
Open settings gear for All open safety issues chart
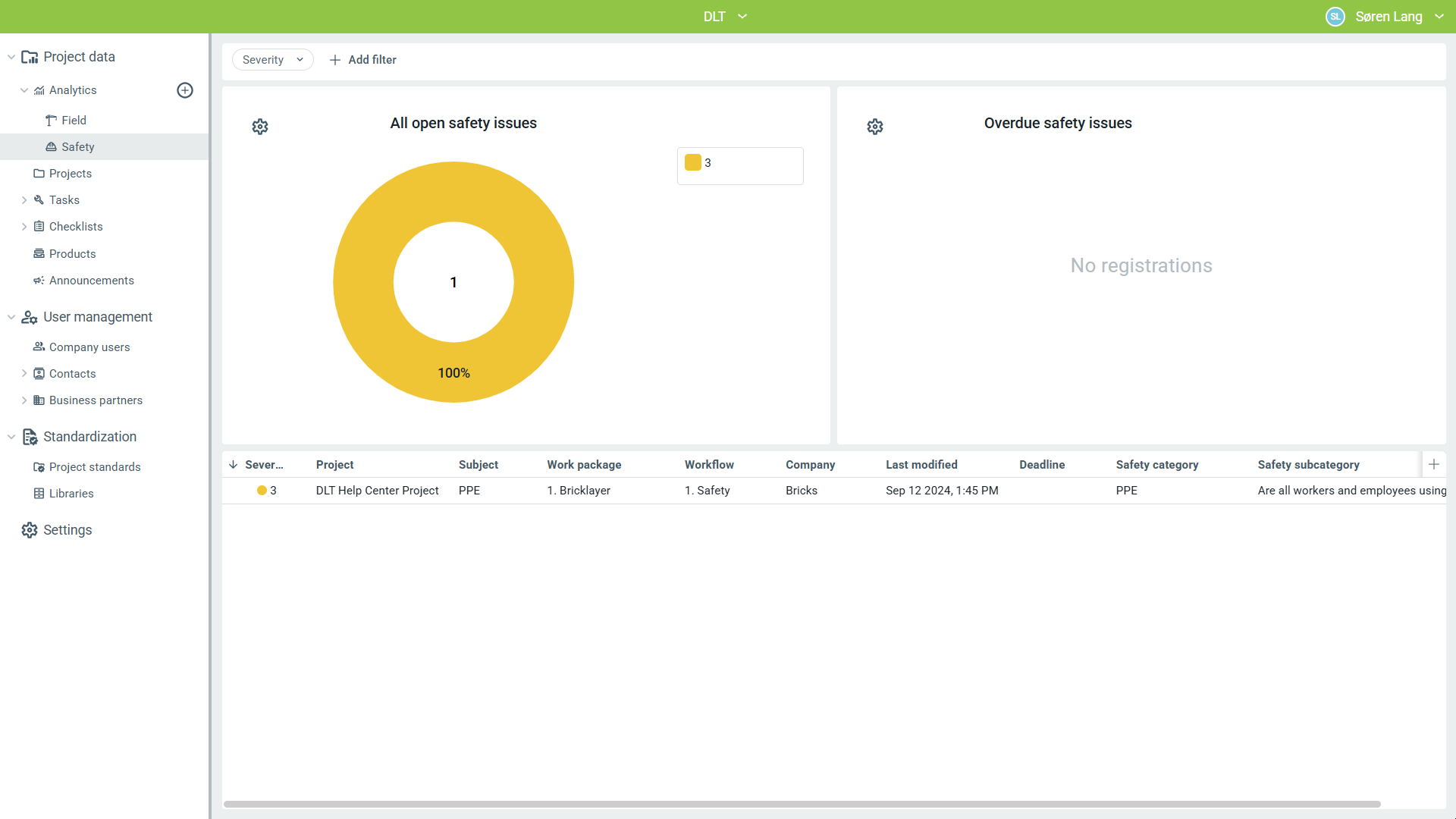pyautogui.click(x=260, y=127)
